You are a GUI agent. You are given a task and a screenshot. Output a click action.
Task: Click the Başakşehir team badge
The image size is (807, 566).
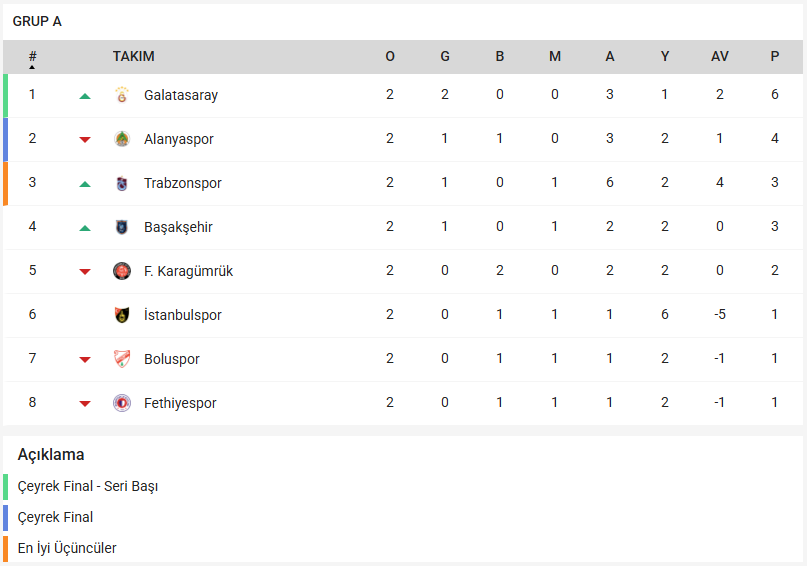pyautogui.click(x=122, y=228)
